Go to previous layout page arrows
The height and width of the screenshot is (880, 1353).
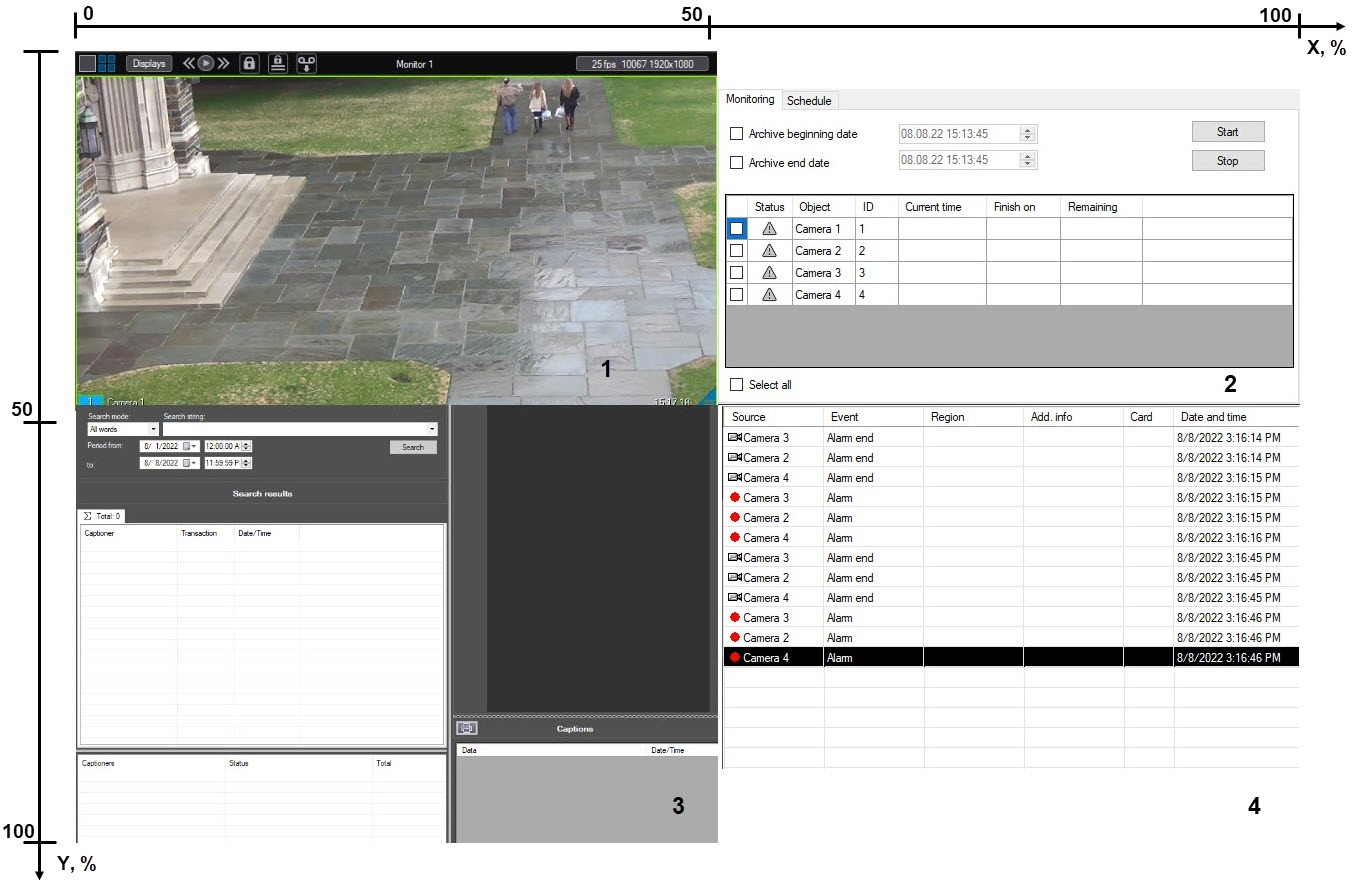[187, 63]
